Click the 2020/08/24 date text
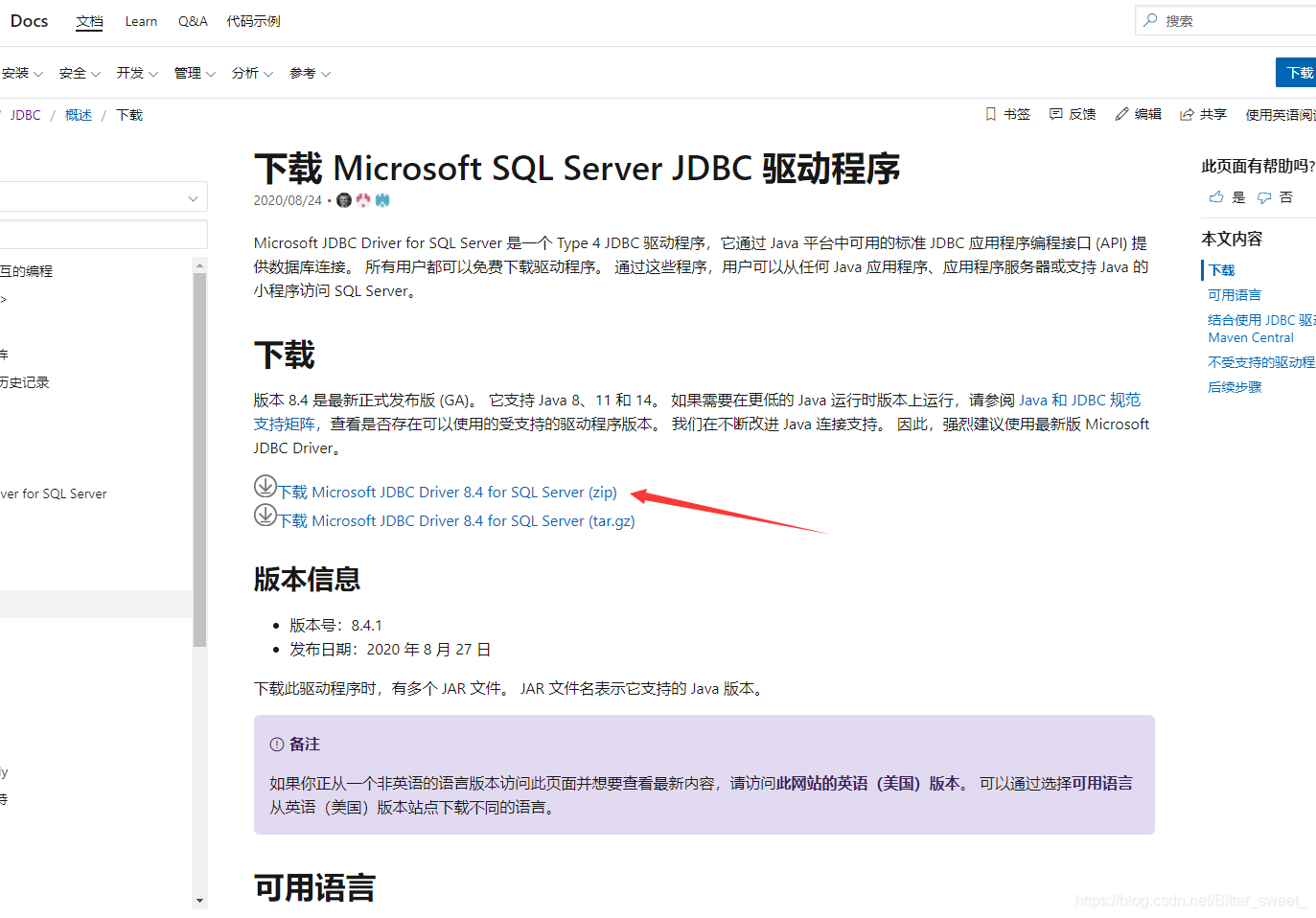Screen dimensions: 1316x918 (288, 200)
